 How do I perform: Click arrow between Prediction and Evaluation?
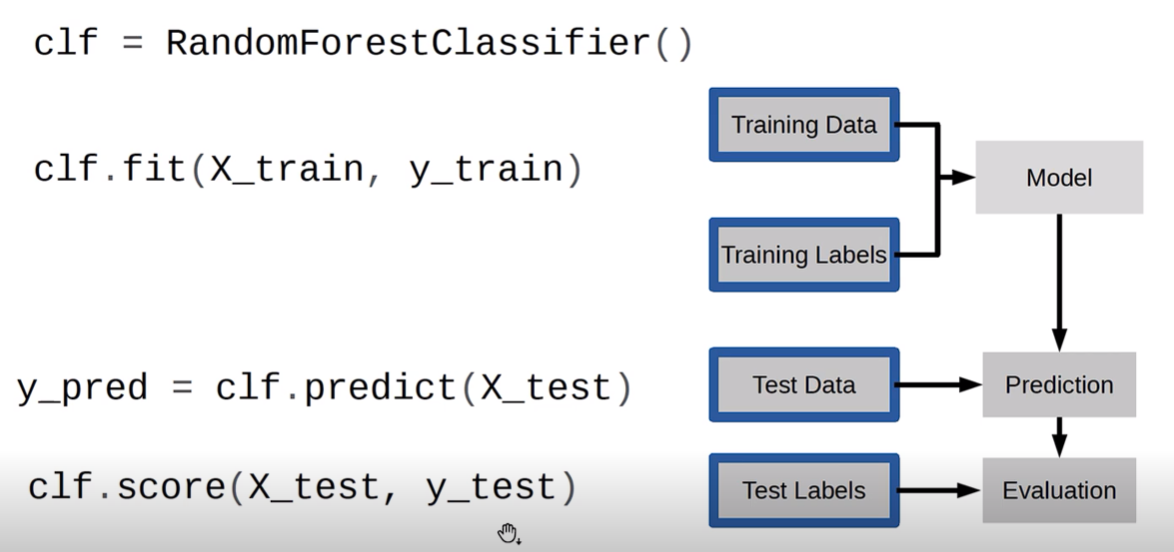(1059, 437)
